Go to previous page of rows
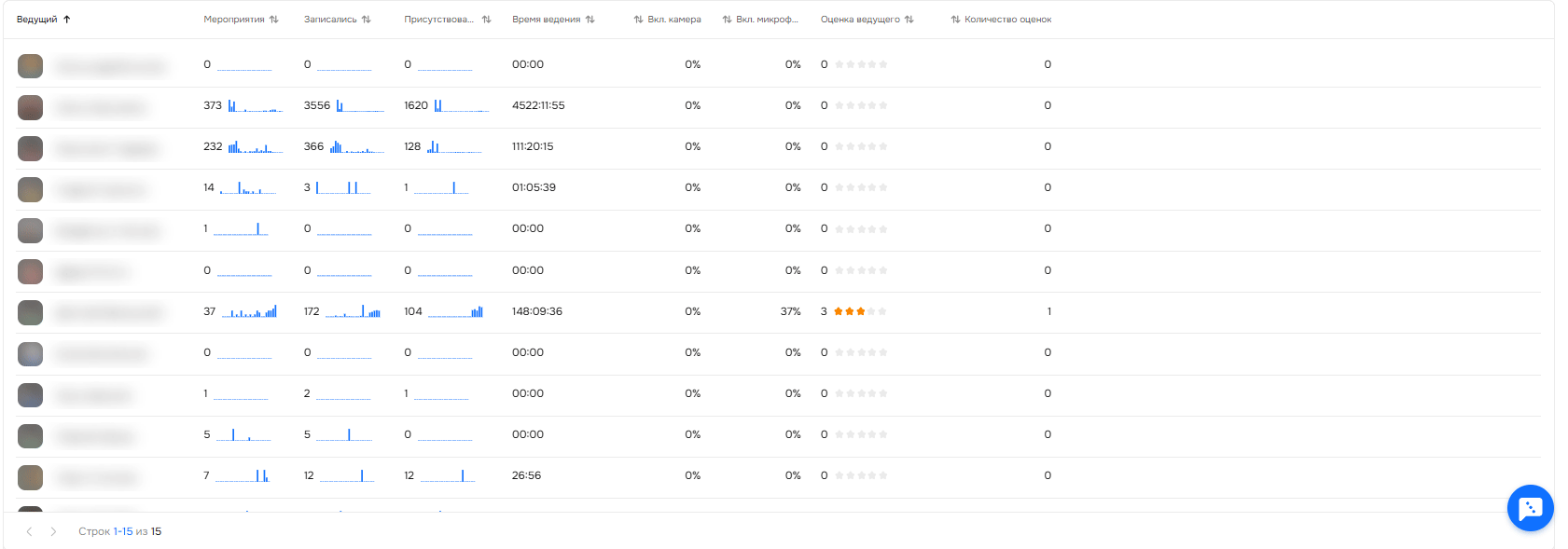 point(30,531)
